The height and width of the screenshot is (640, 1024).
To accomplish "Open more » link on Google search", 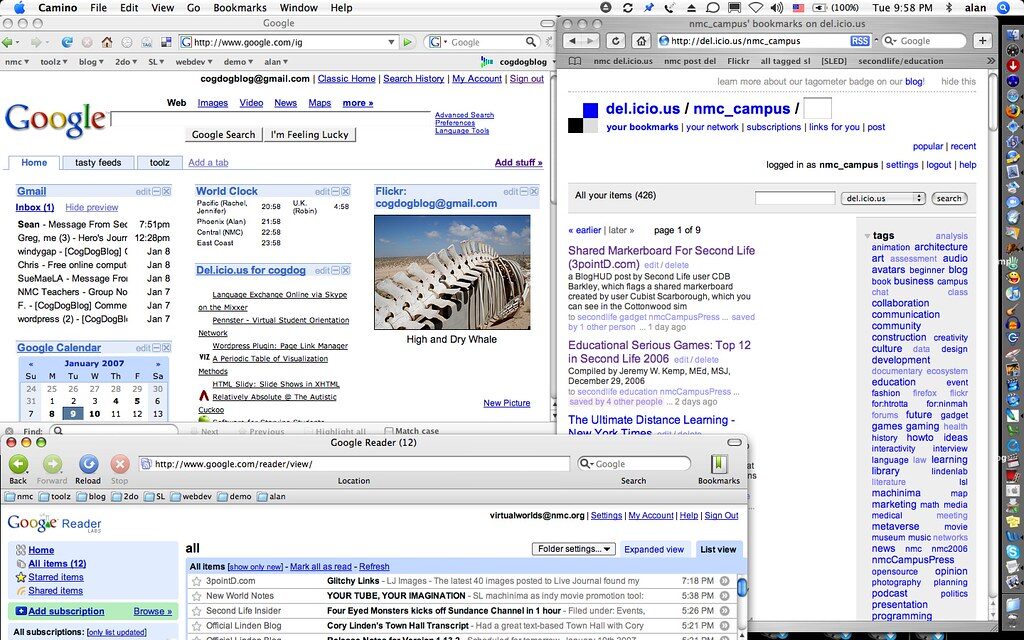I will click(358, 103).
